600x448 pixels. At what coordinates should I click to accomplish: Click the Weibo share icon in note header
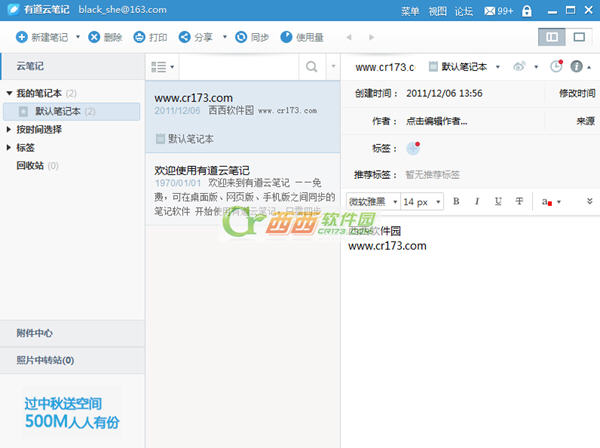click(519, 67)
